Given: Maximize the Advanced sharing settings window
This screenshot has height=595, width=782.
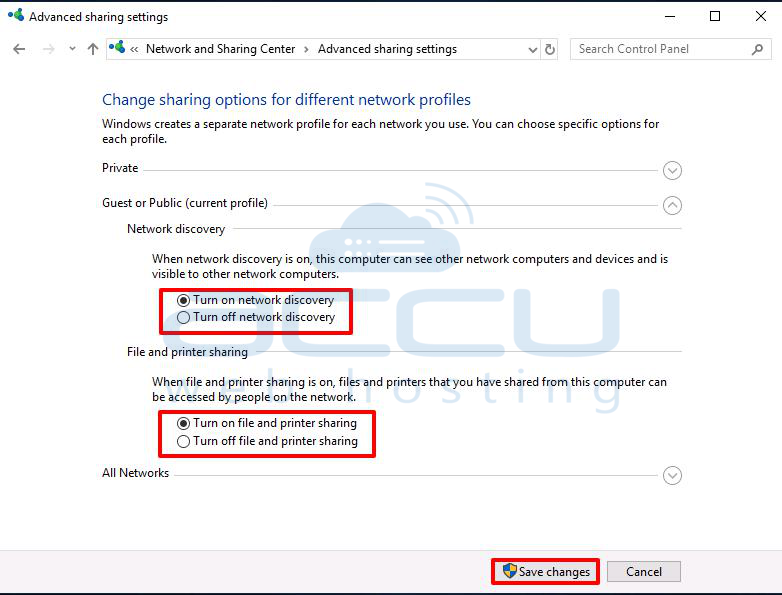Looking at the screenshot, I should (715, 16).
